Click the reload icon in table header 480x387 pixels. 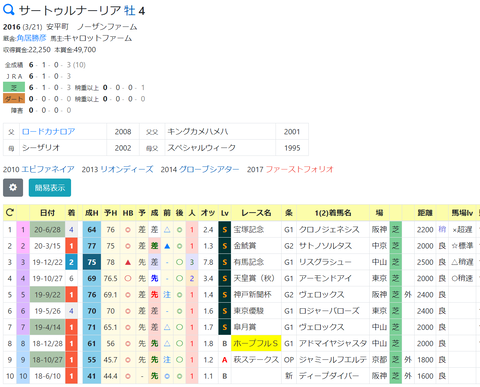[10, 213]
